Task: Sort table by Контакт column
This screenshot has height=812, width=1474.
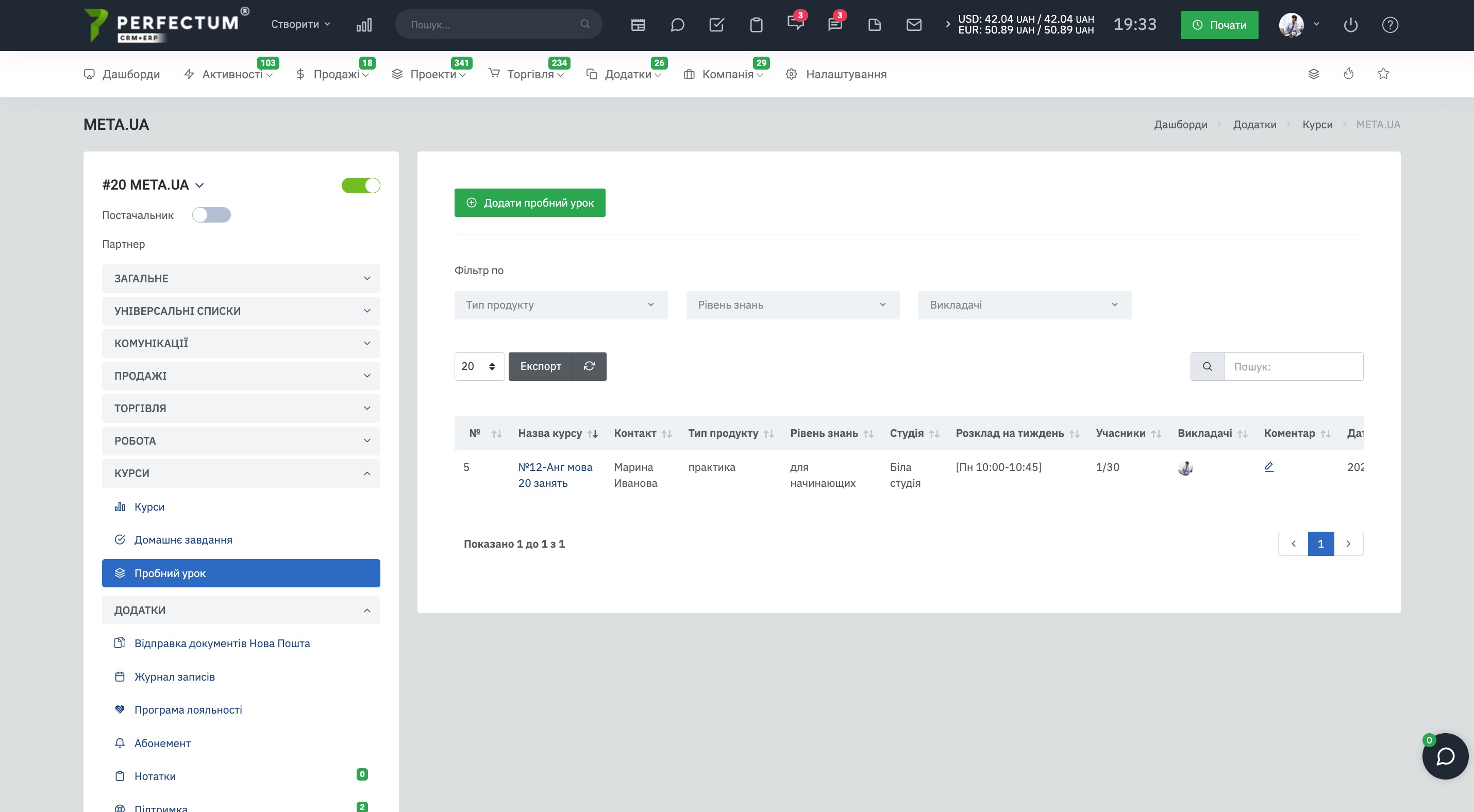Action: [x=643, y=433]
